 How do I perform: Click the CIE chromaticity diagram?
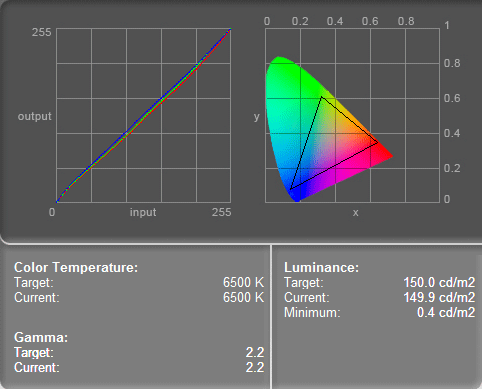(x=352, y=115)
